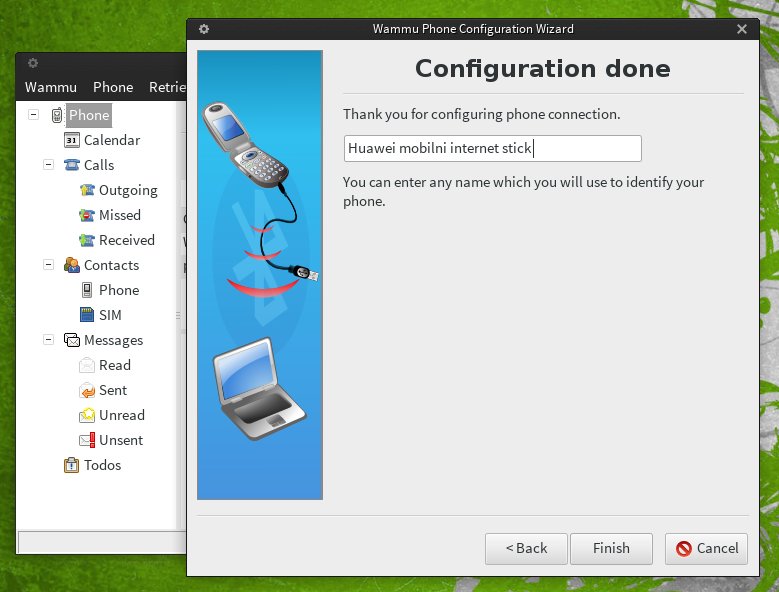Click the SIM card contacts icon
779x592 pixels.
coord(87,315)
